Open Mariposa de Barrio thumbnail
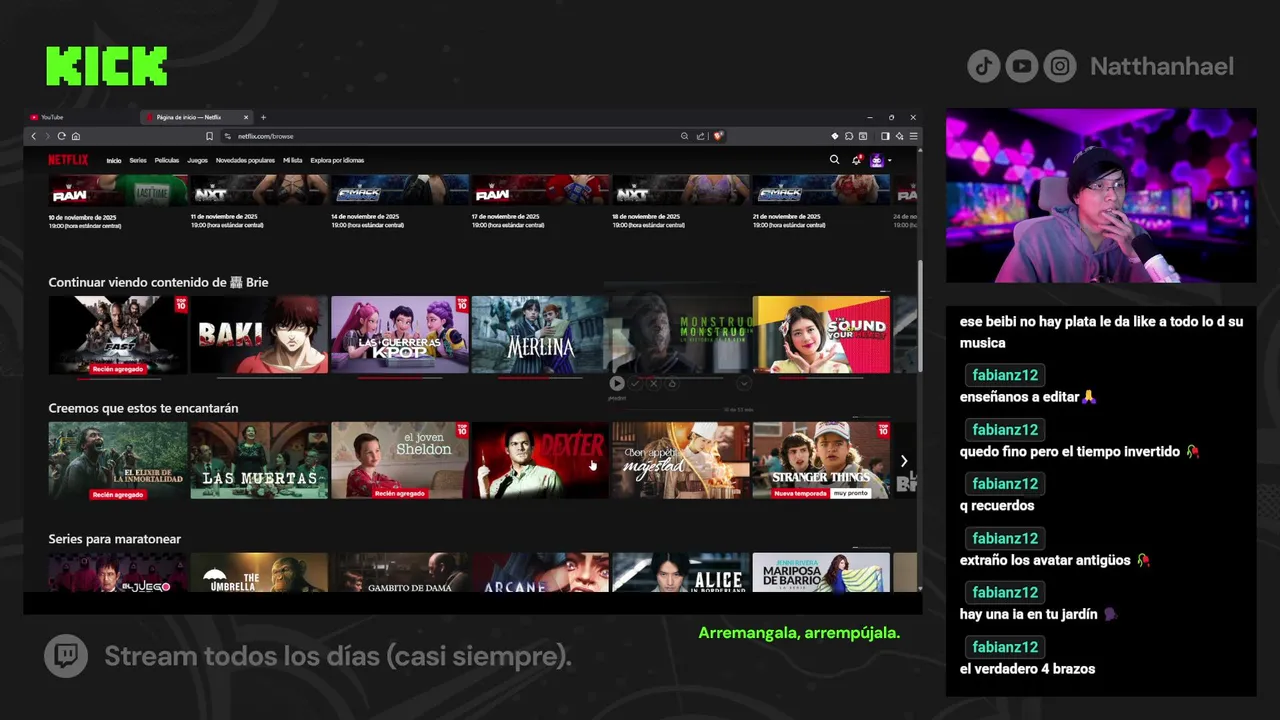Screen dimensions: 1280x720 pos(821,572)
